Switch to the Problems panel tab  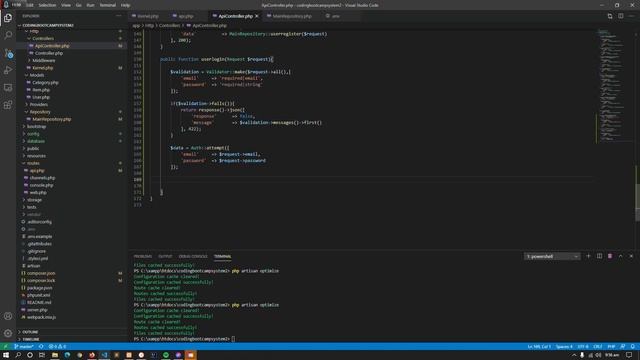coord(142,256)
